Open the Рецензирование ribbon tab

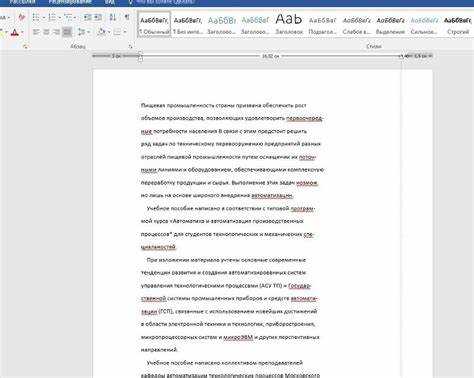pos(70,2)
